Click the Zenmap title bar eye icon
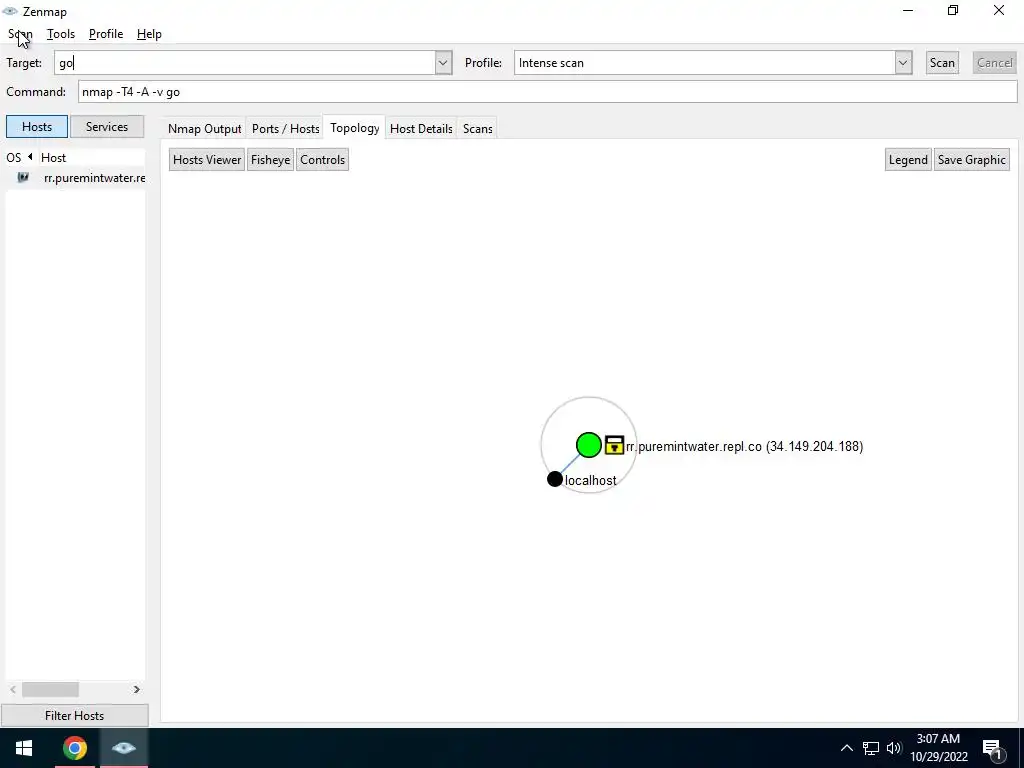 (10, 11)
